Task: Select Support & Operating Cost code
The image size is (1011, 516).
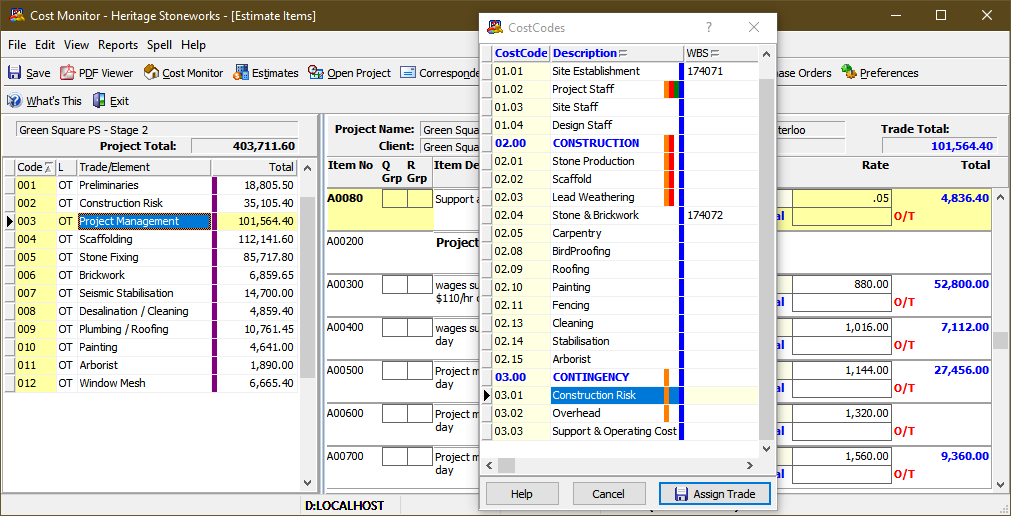Action: point(620,431)
